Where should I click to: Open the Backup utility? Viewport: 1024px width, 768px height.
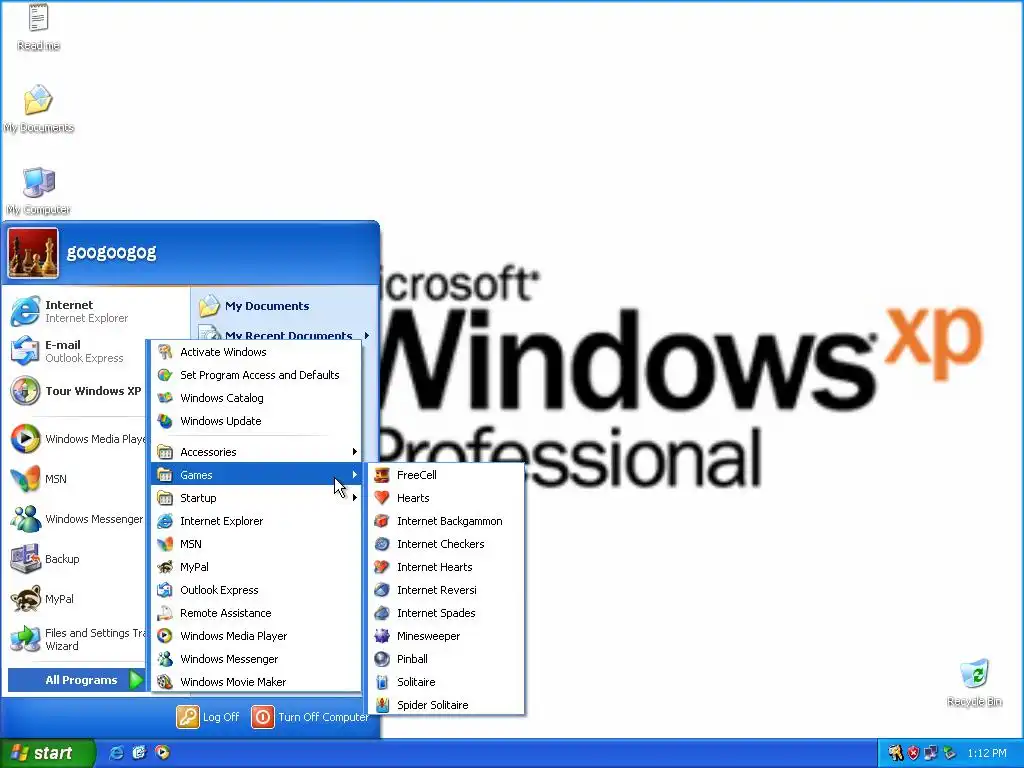click(76, 559)
